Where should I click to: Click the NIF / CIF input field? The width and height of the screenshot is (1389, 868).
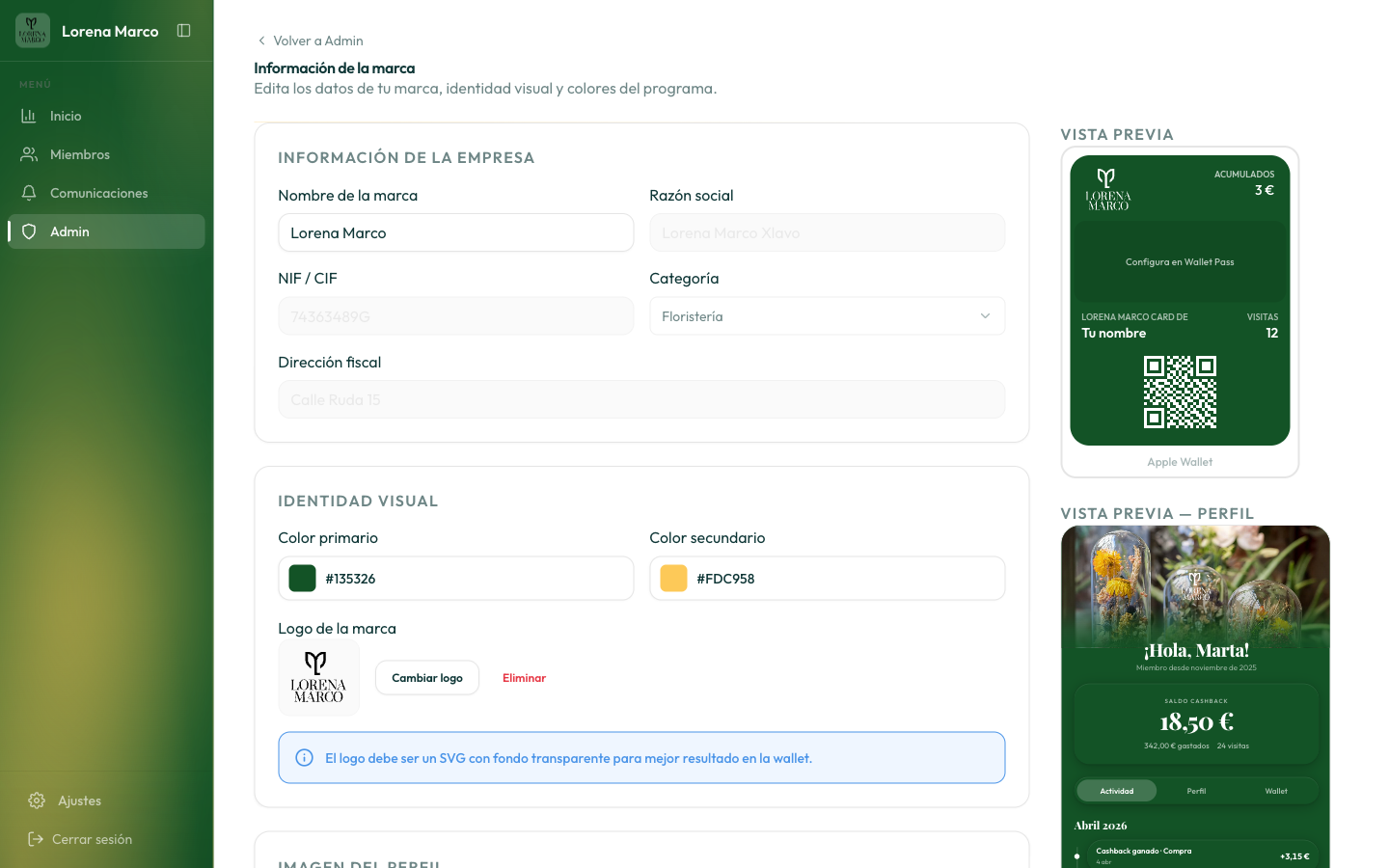pyautogui.click(x=456, y=316)
